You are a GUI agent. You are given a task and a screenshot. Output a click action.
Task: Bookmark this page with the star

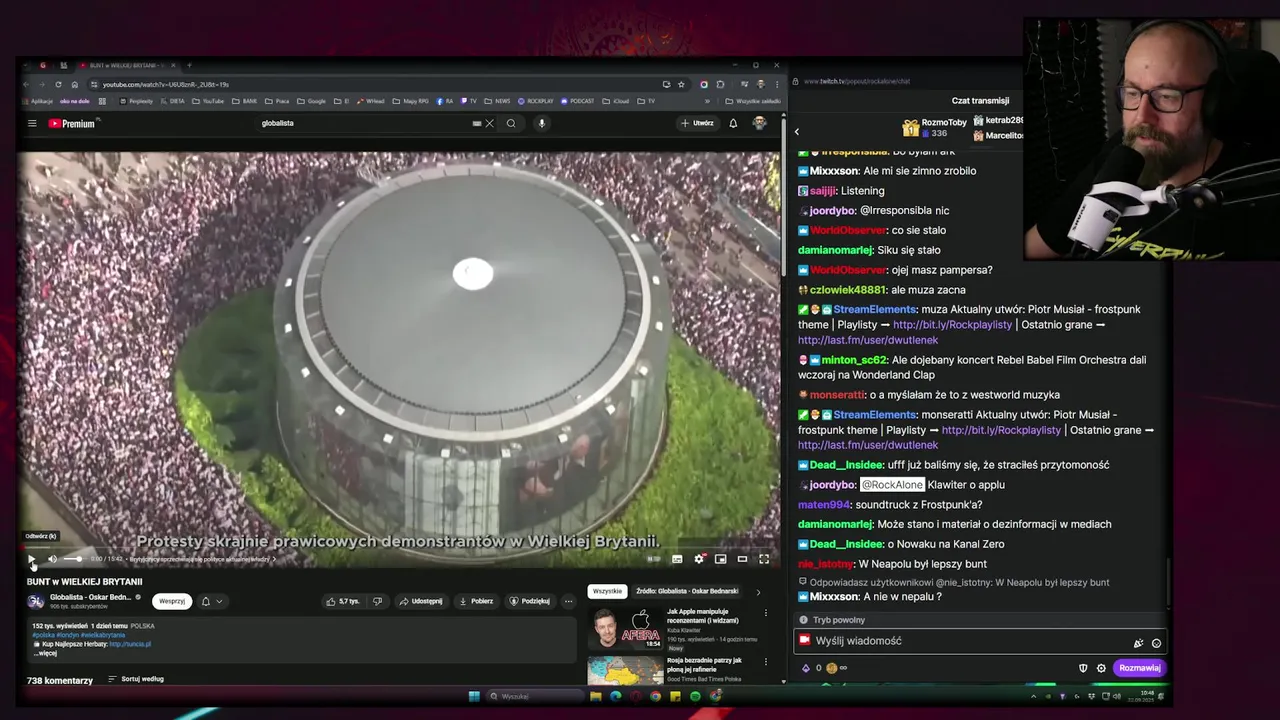tap(681, 84)
